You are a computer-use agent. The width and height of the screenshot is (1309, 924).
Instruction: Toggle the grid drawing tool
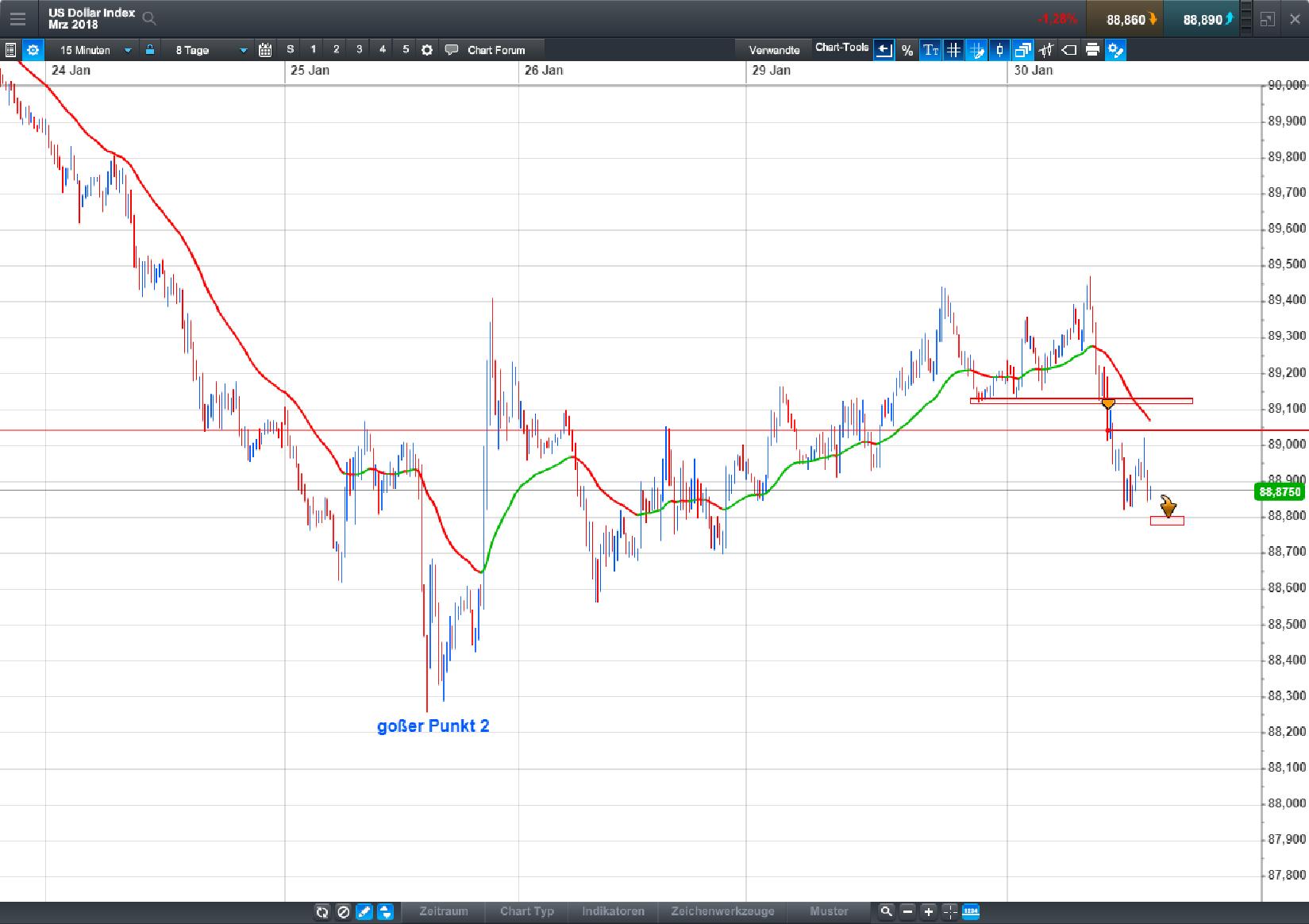(976, 50)
